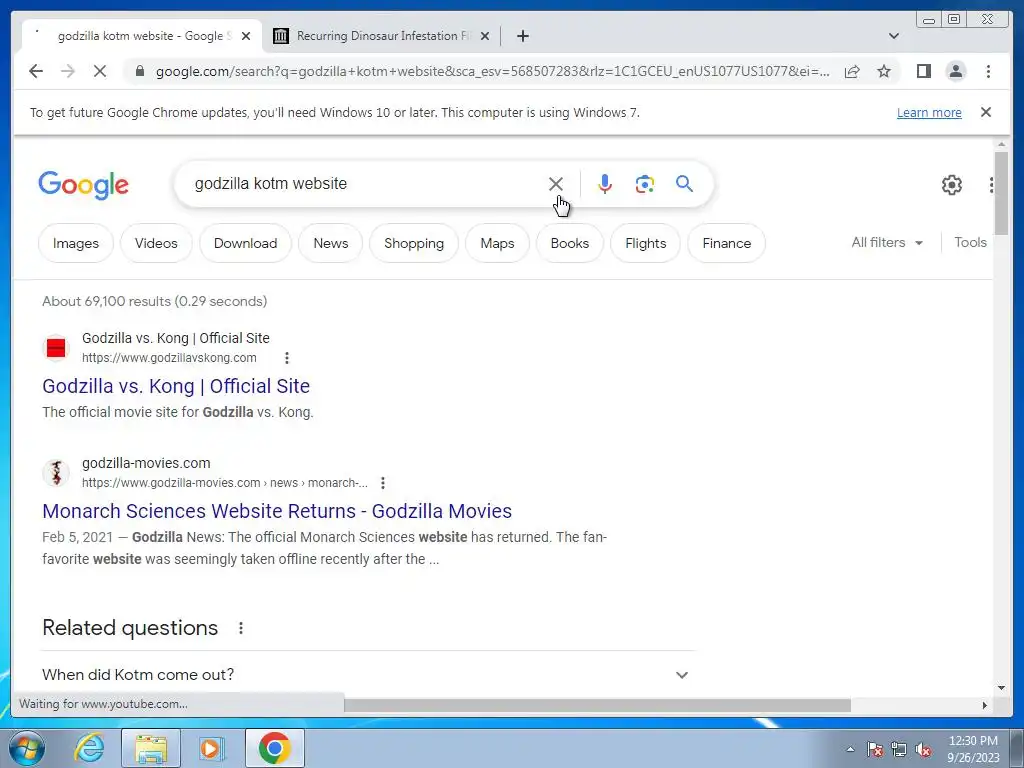Filter results by News

tap(330, 243)
